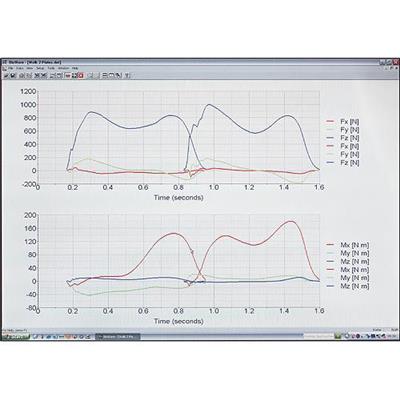Click the save icon in the toolbar
This screenshot has height=400, width=400.
coord(13,76)
